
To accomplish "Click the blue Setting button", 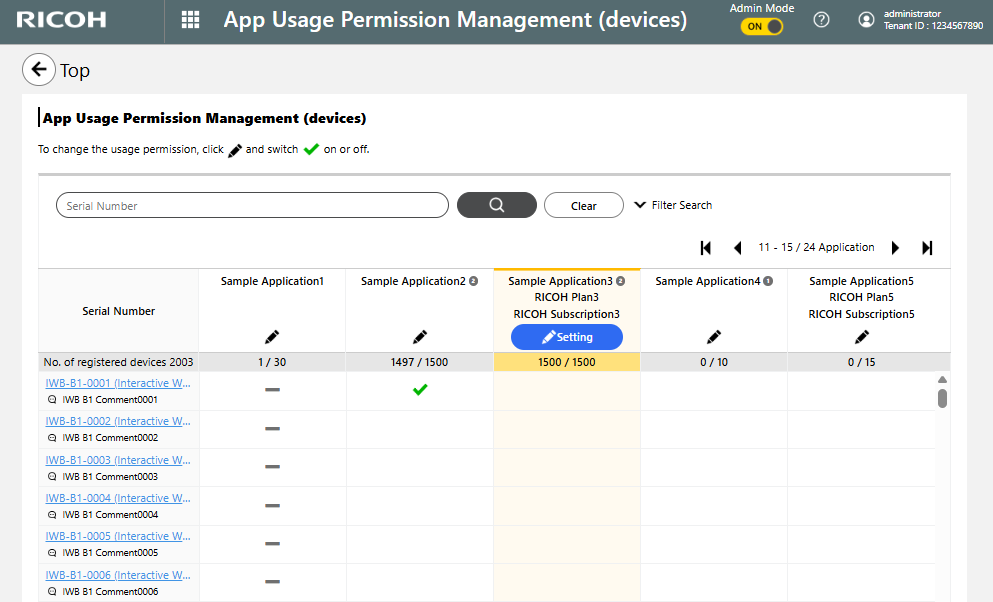I will tap(567, 337).
